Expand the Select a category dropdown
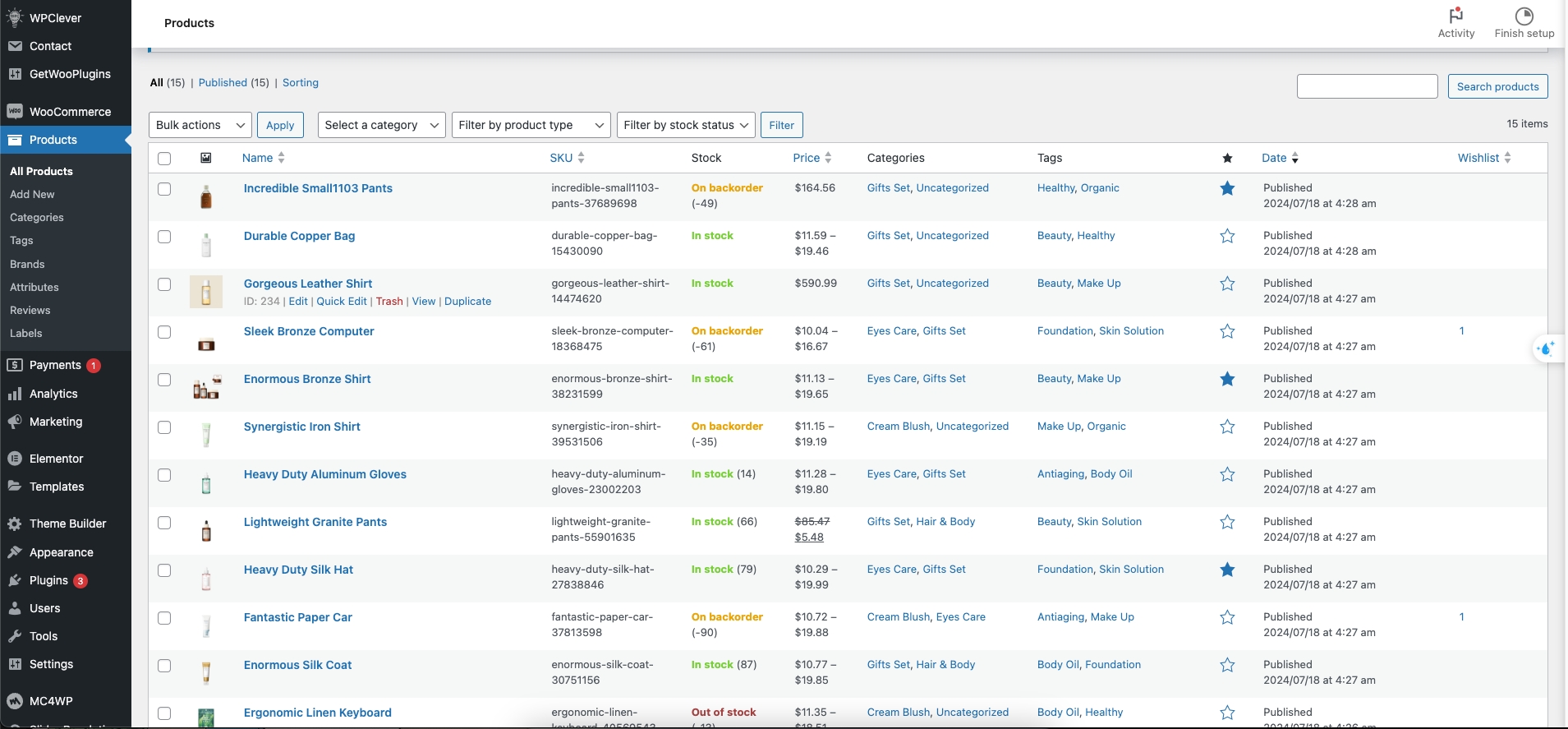 (x=382, y=125)
